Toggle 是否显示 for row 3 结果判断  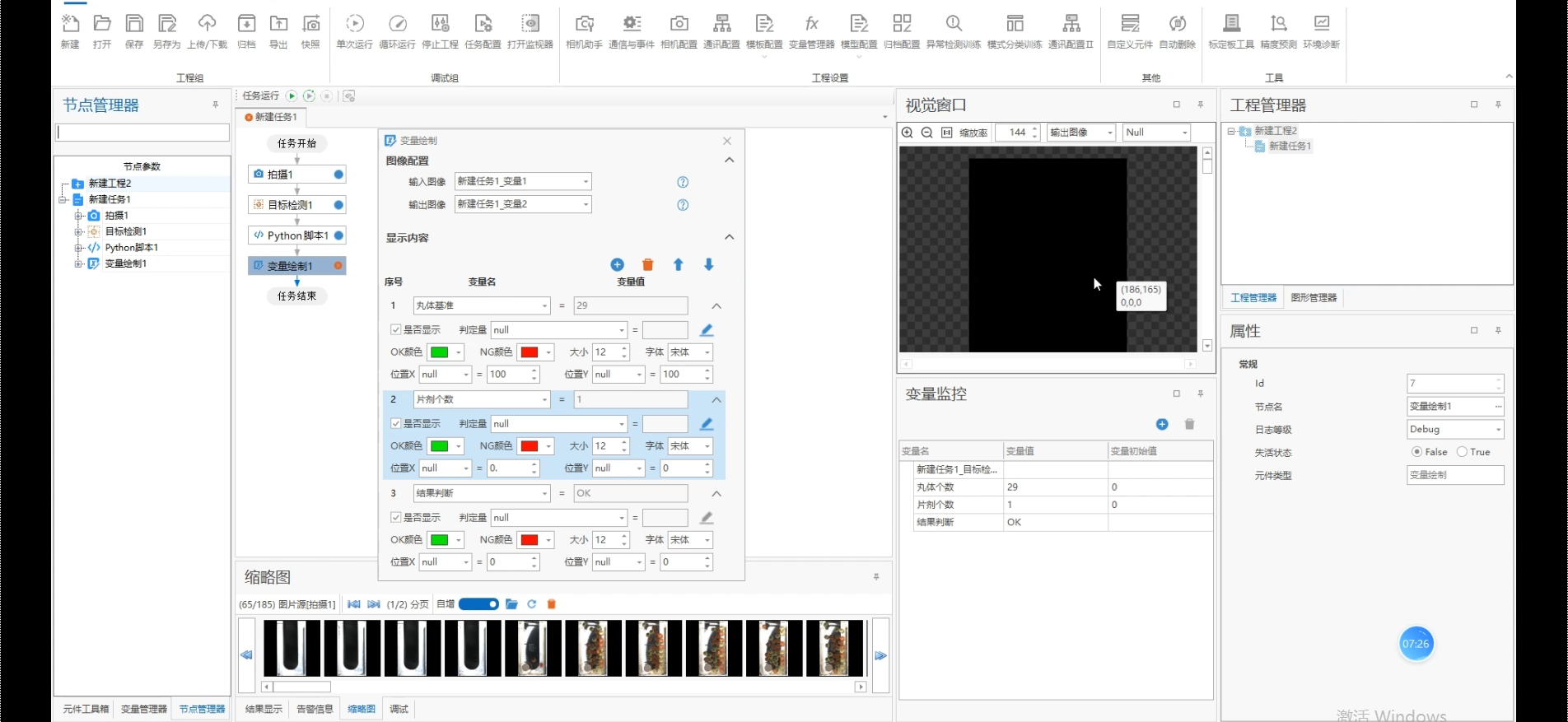click(395, 517)
